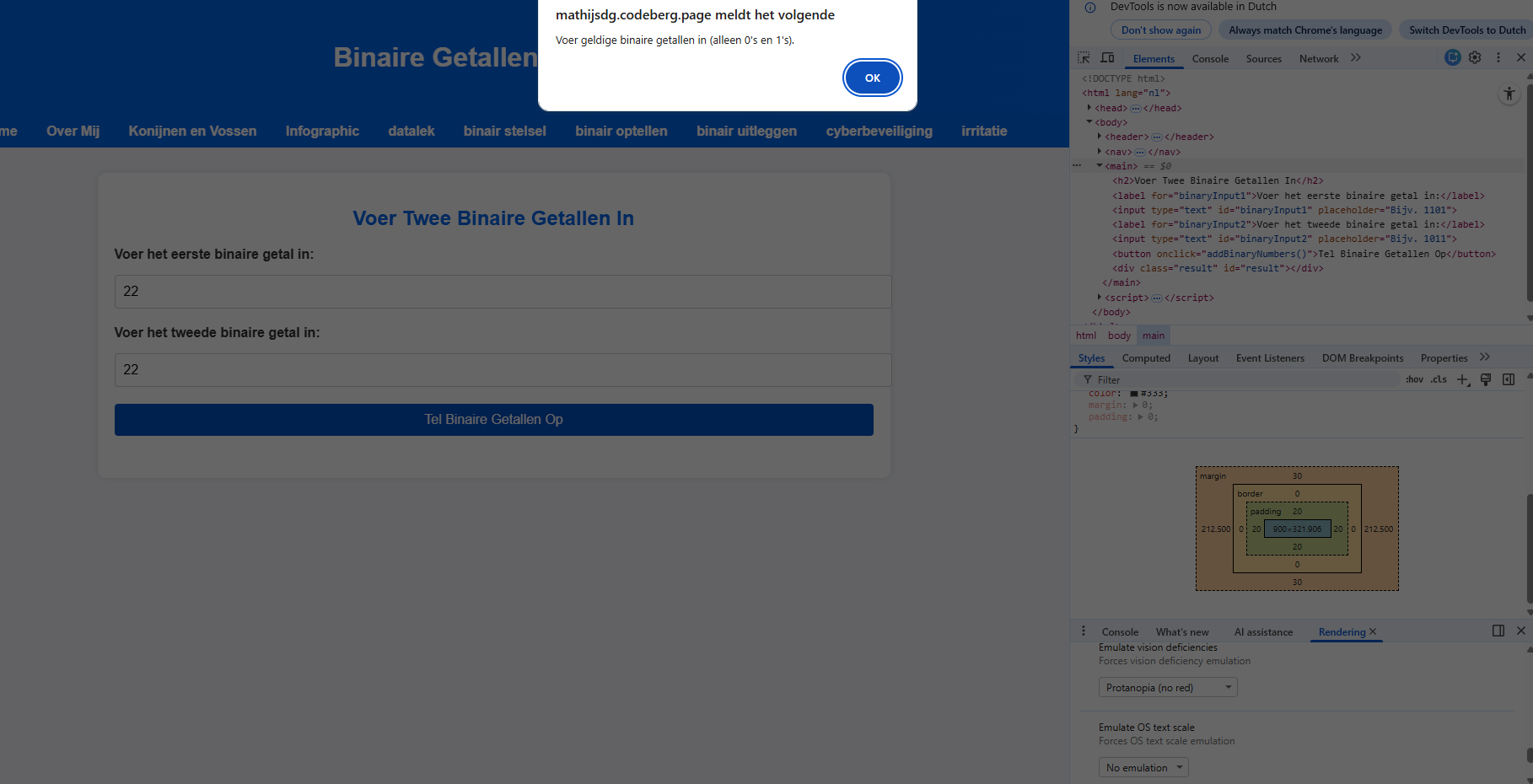
Task: Open the AI assistance icon in DevTools toolbar
Action: click(x=1452, y=57)
